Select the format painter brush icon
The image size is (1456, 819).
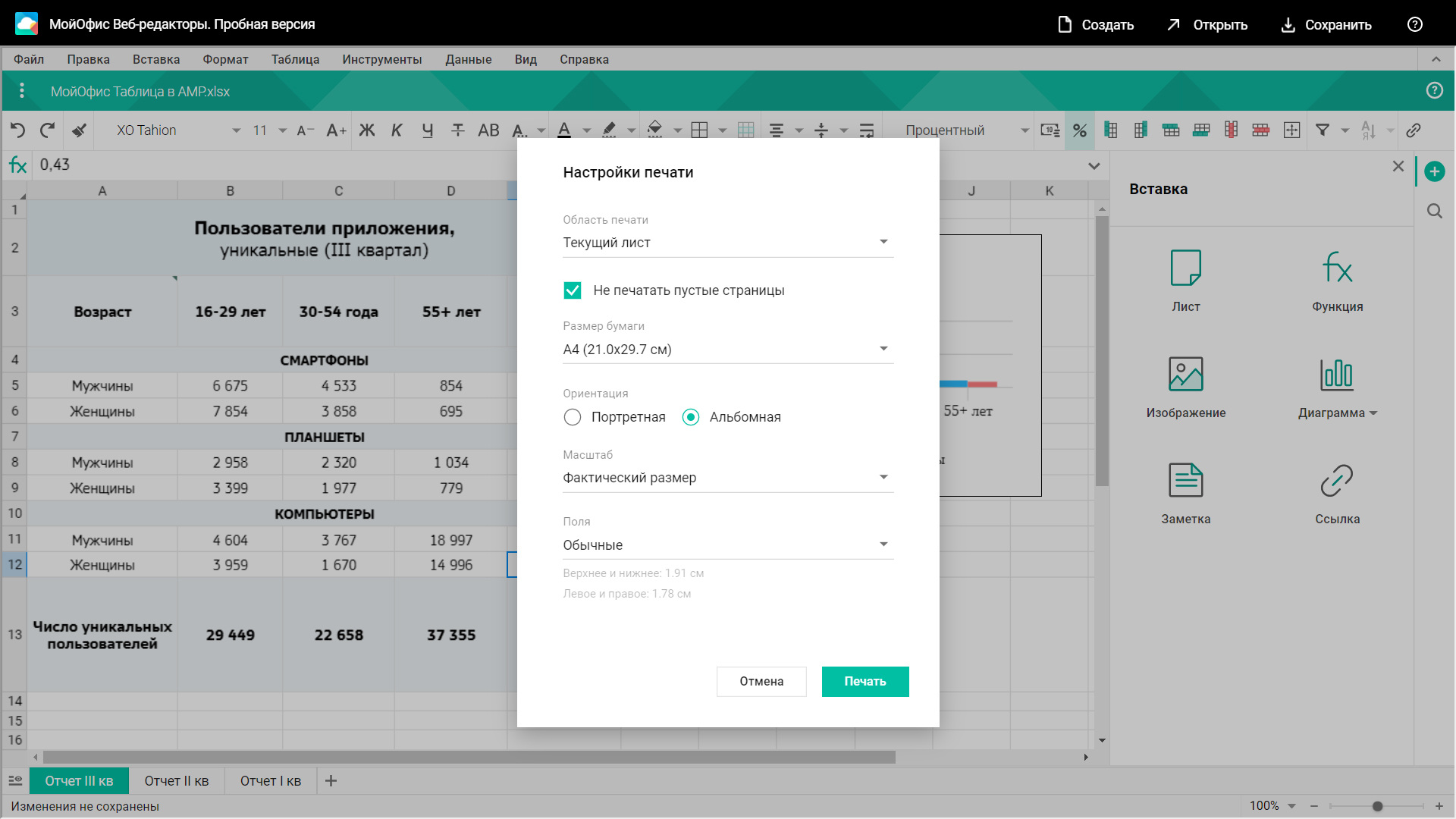(x=79, y=130)
